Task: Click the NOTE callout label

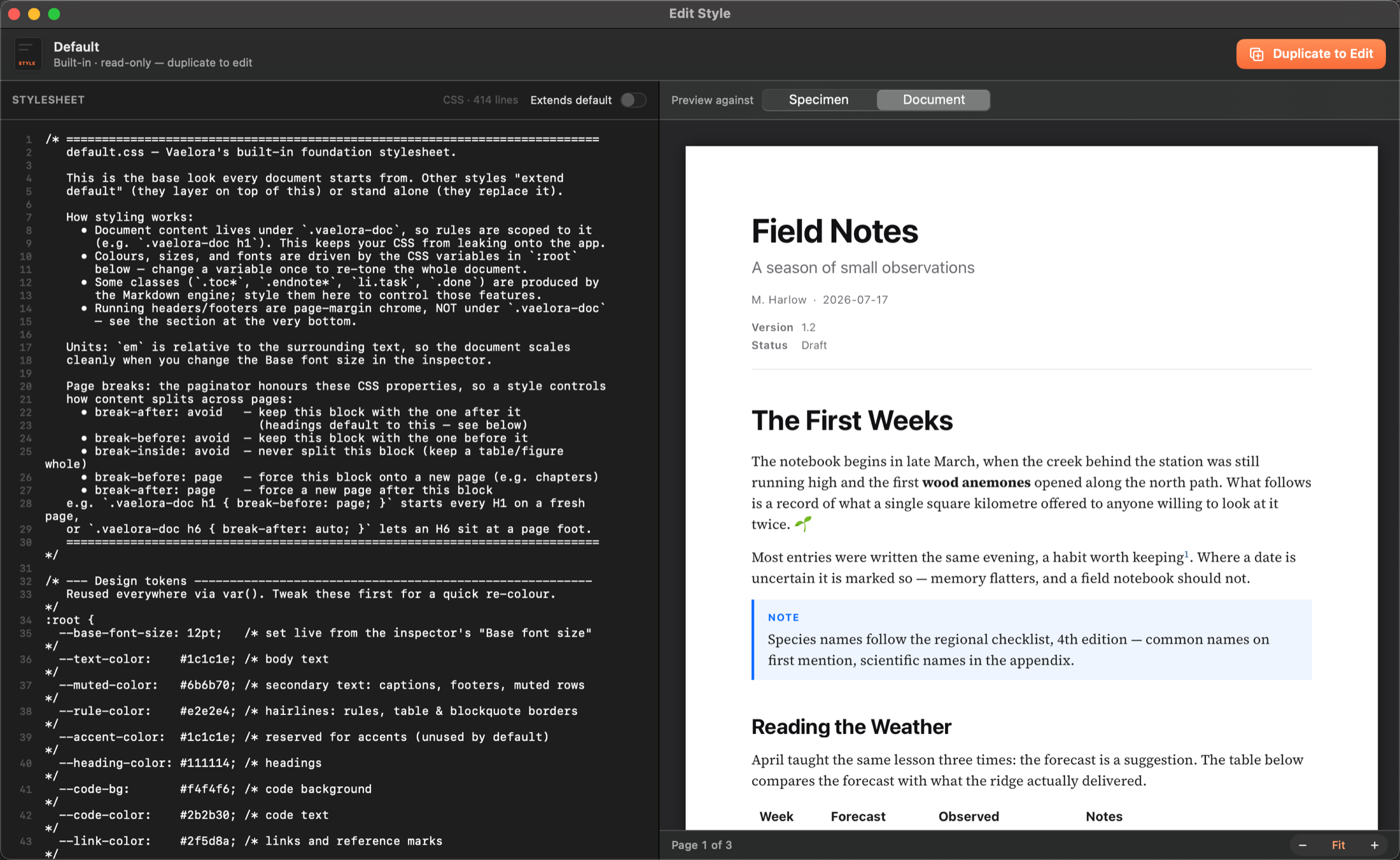Action: (x=783, y=617)
